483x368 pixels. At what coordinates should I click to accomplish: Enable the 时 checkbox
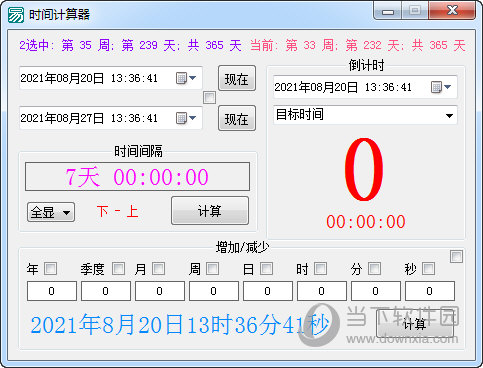coord(320,268)
